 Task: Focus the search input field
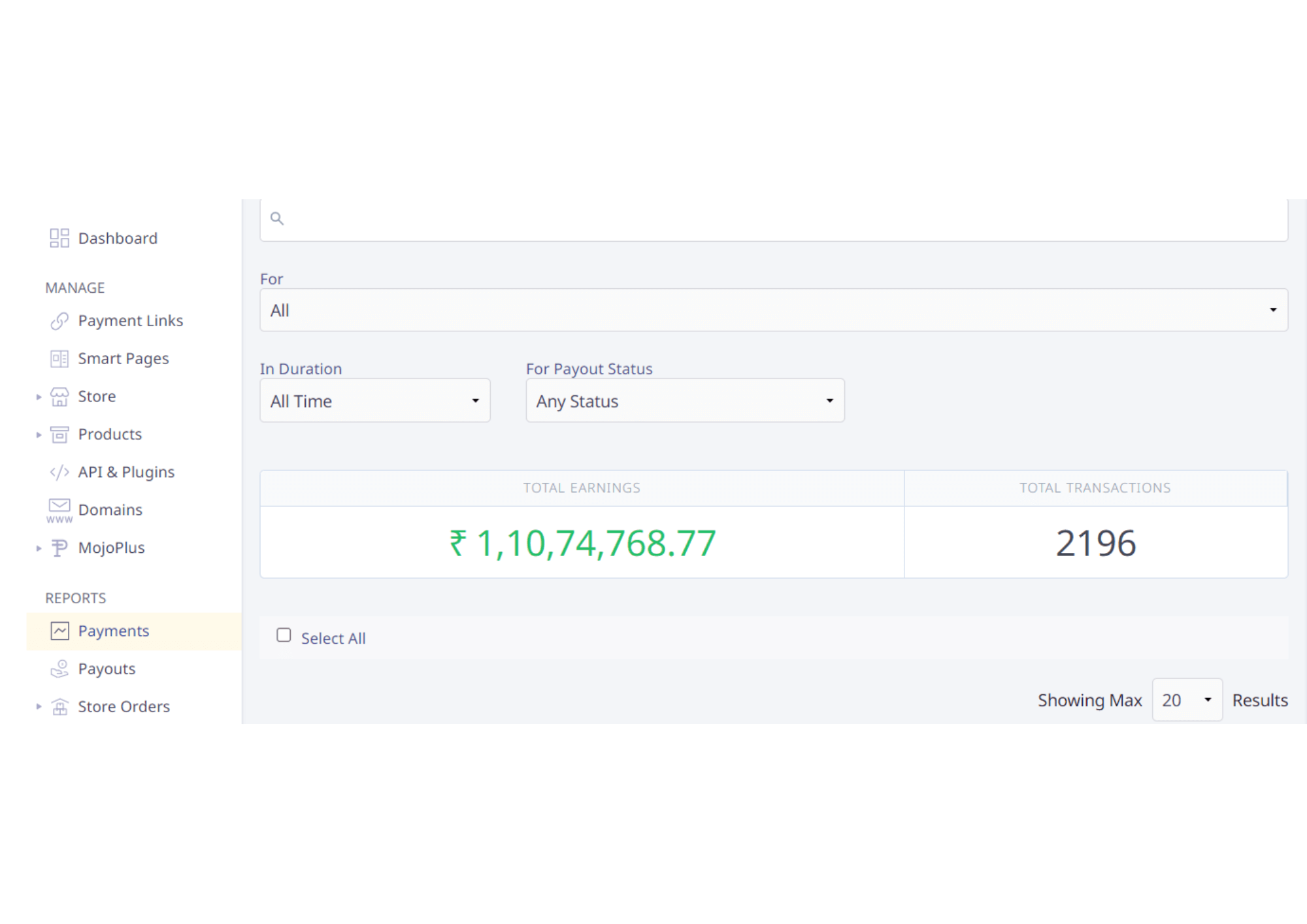tap(778, 220)
